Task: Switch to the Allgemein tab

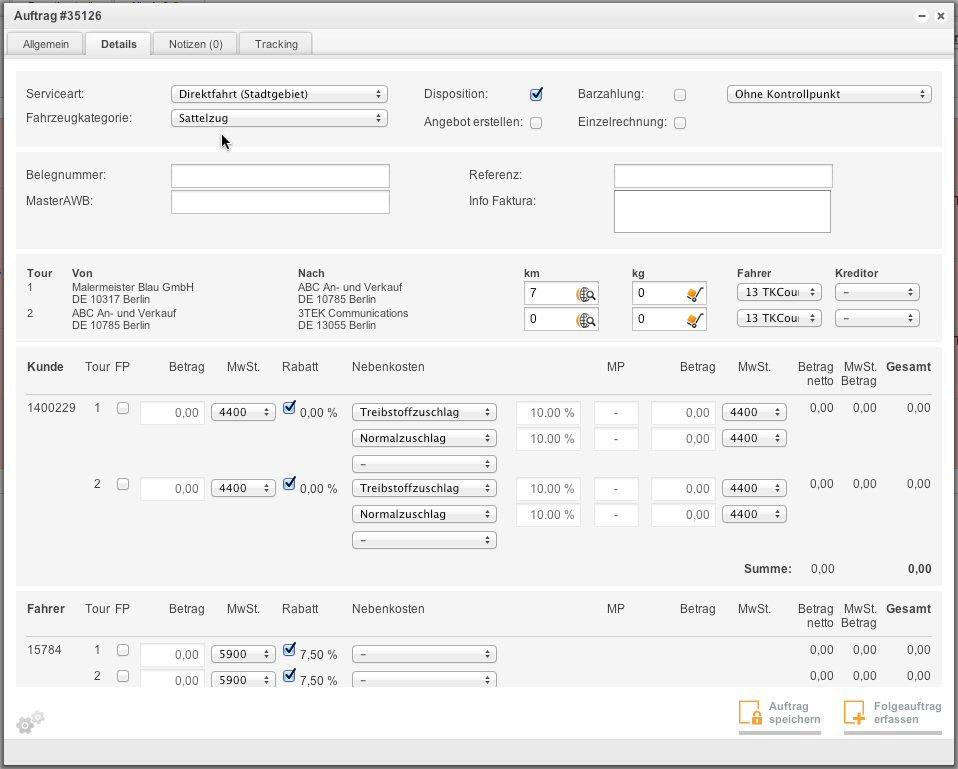Action: pyautogui.click(x=46, y=44)
